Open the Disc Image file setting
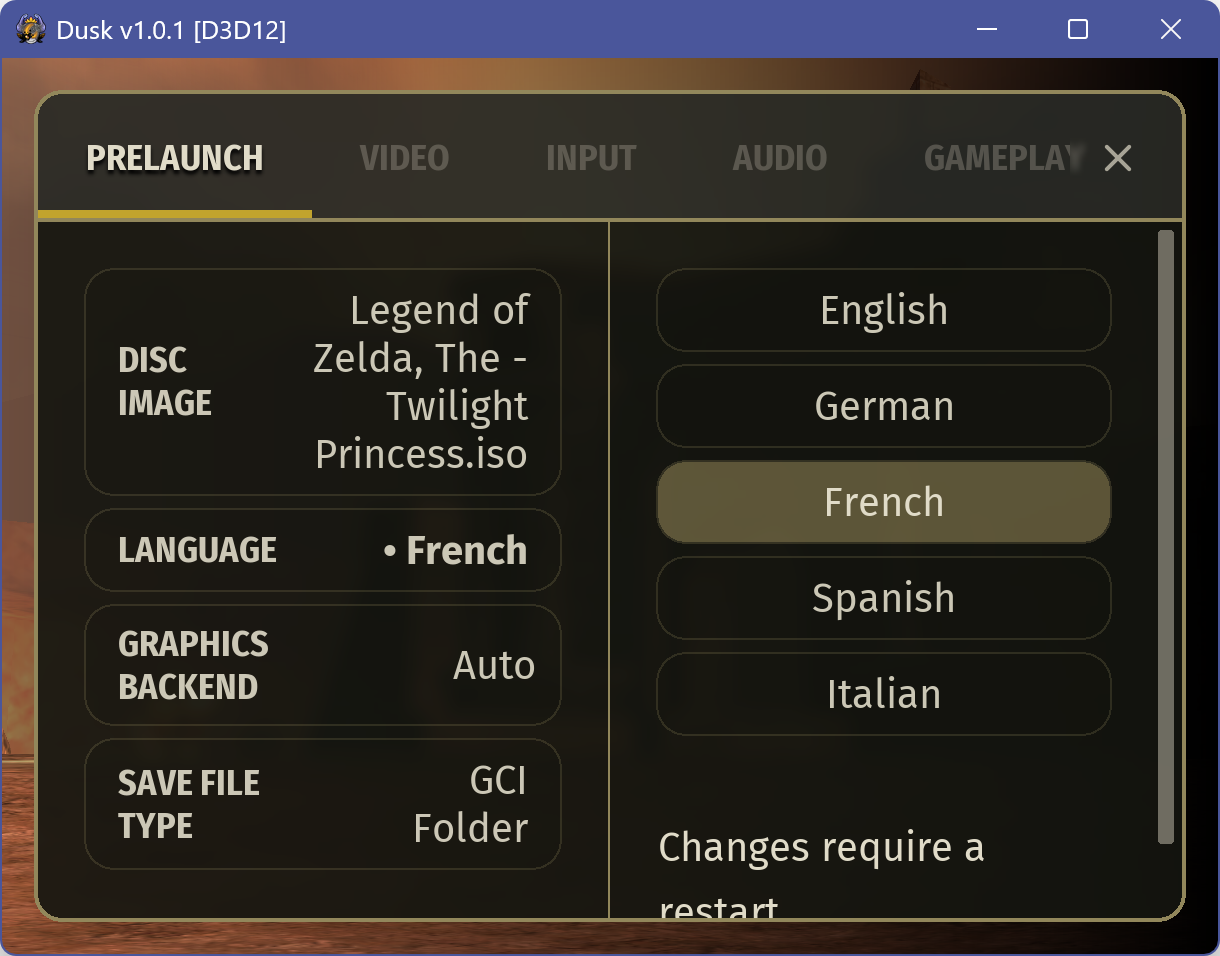The width and height of the screenshot is (1220, 956). coord(323,382)
